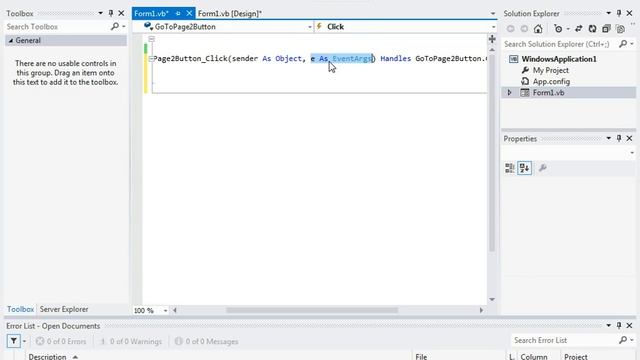Viewport: 640px width, 360px height.
Task: Click the Search Toolbox input field
Action: click(57, 27)
